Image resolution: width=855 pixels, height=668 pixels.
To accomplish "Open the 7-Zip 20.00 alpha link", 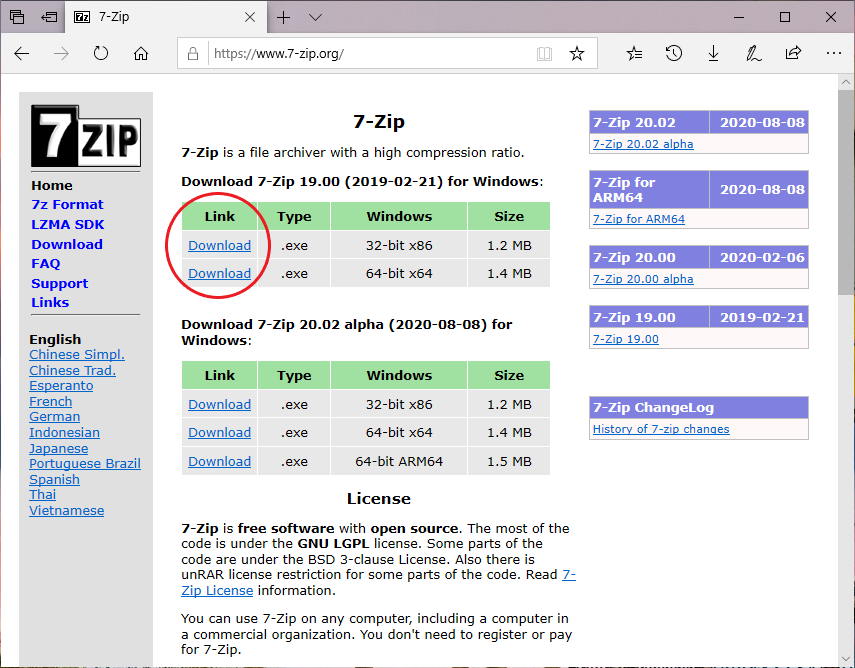I will tap(643, 279).
